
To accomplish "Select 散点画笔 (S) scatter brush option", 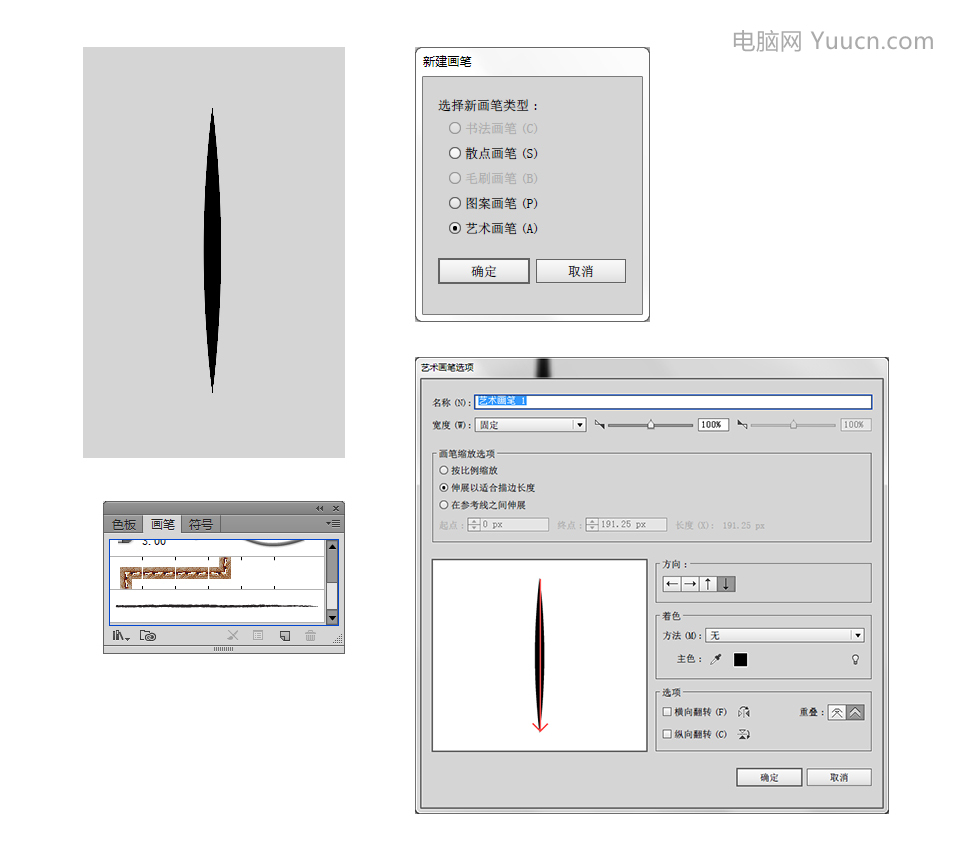I will coord(493,154).
